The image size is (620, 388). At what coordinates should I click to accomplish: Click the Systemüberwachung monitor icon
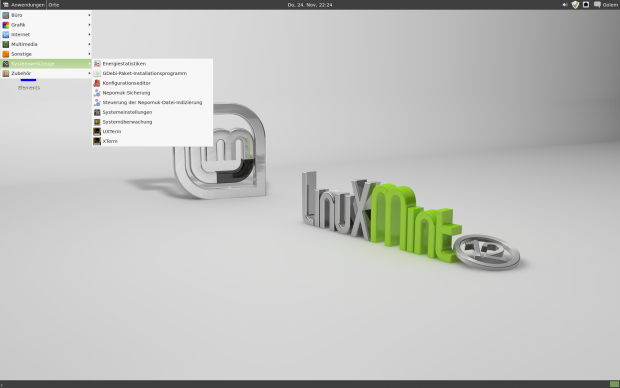tap(97, 122)
